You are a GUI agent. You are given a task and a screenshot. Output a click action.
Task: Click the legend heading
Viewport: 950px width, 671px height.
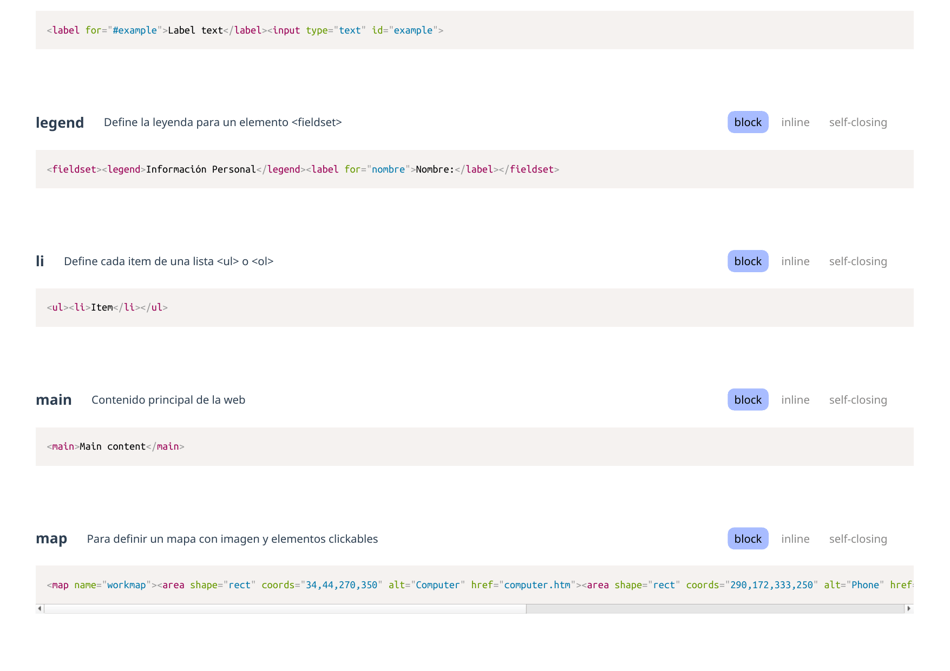(60, 122)
